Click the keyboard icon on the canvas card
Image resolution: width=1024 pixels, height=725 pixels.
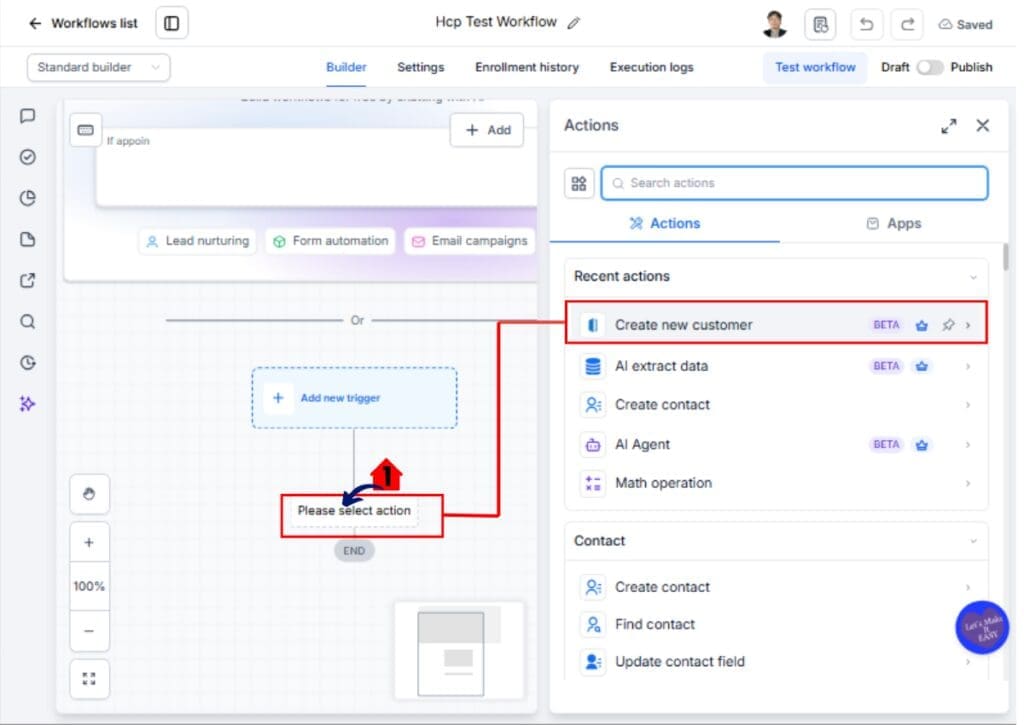tap(86, 130)
